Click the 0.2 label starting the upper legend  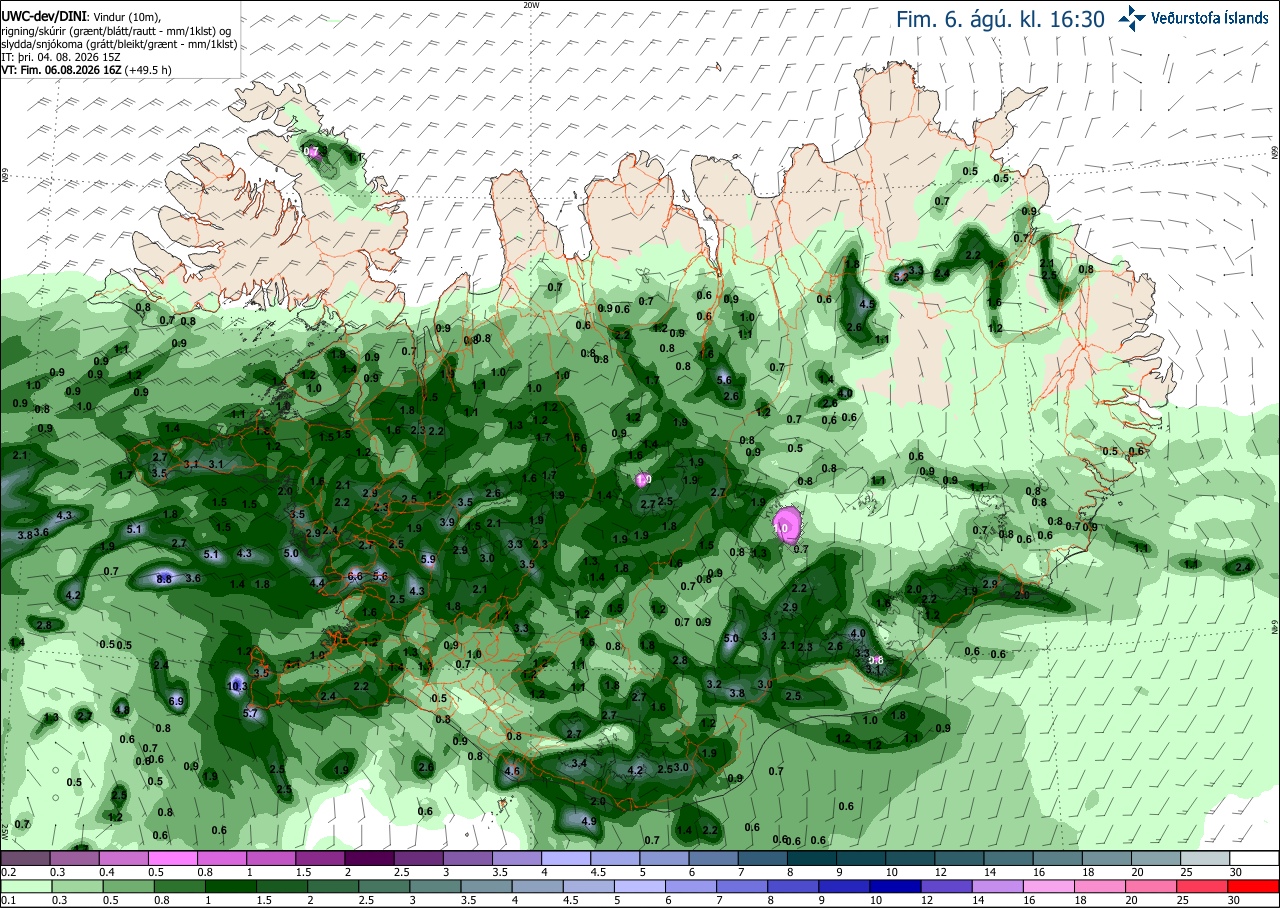[x=8, y=872]
